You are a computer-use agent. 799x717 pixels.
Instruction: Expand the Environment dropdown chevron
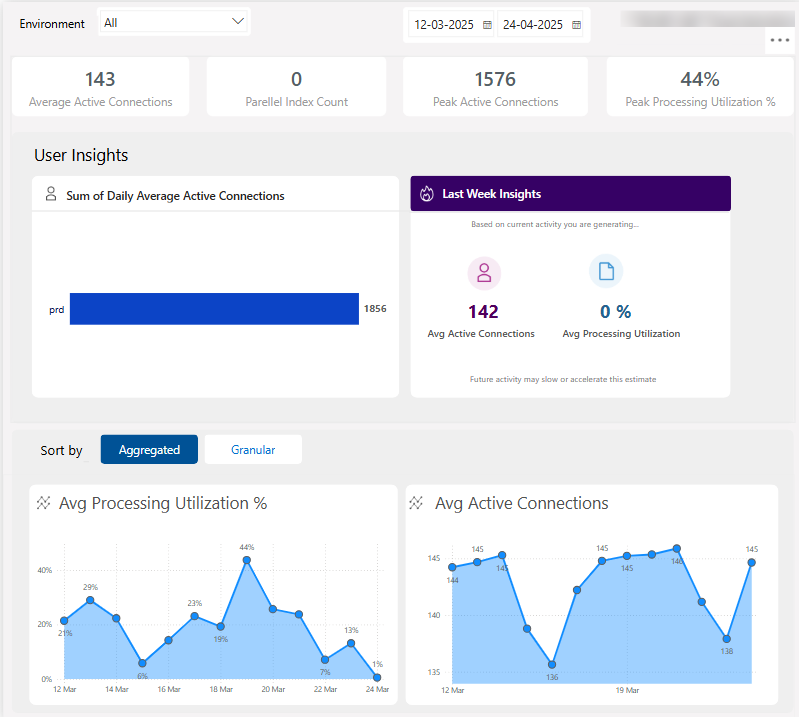[x=237, y=21]
